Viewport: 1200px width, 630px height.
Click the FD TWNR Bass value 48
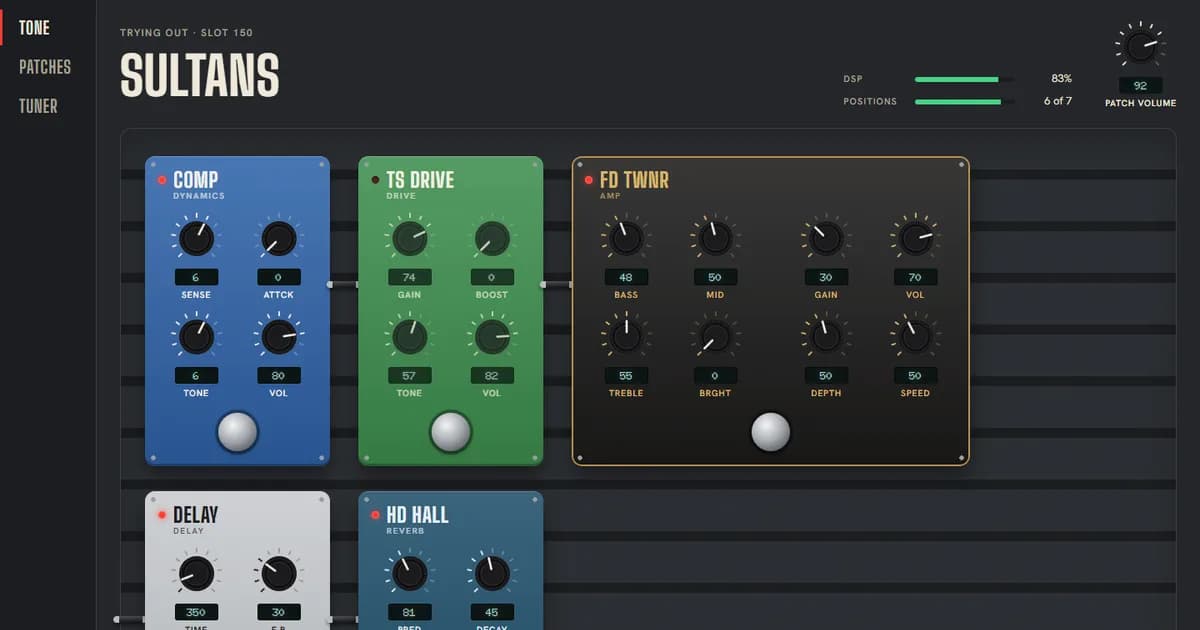point(626,277)
